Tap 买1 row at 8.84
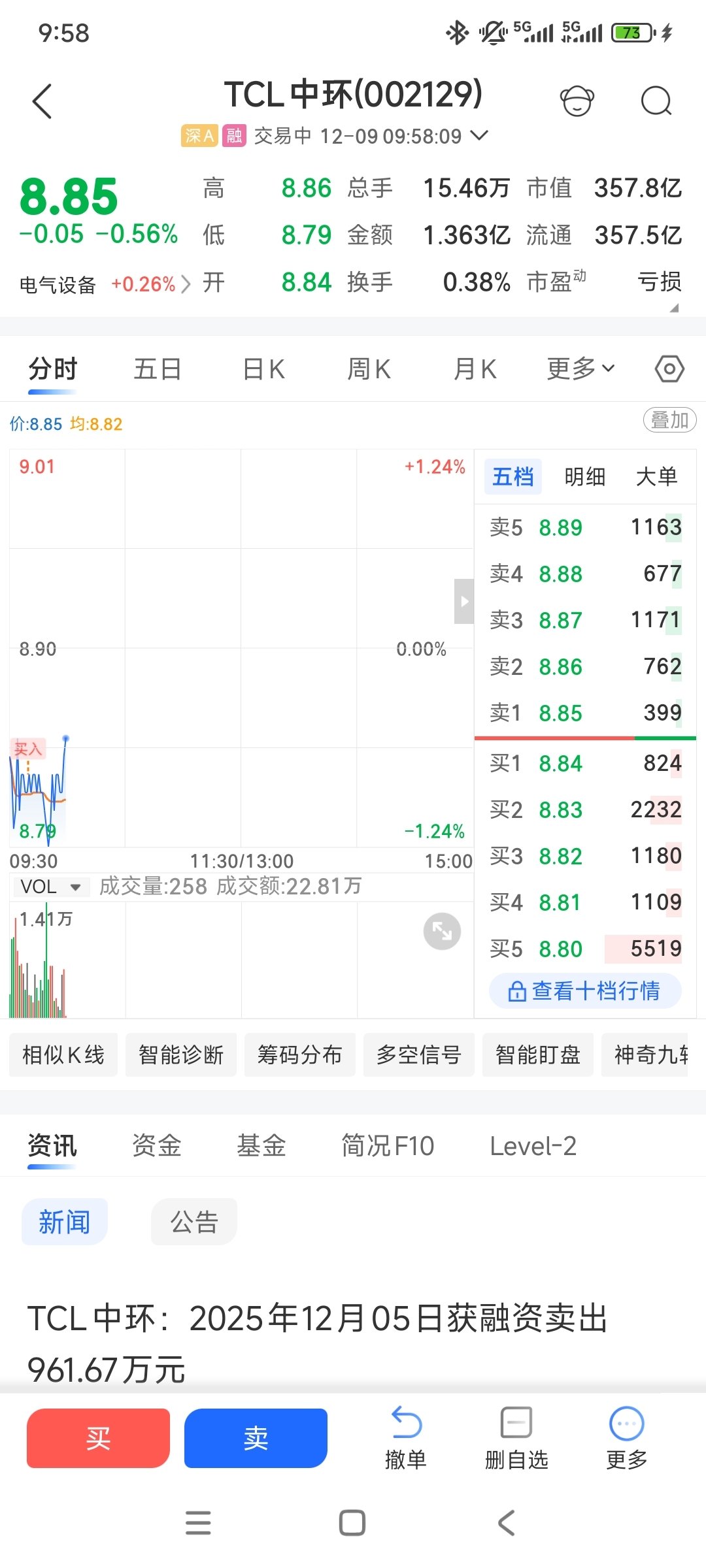This screenshot has height=1568, width=706. (586, 763)
